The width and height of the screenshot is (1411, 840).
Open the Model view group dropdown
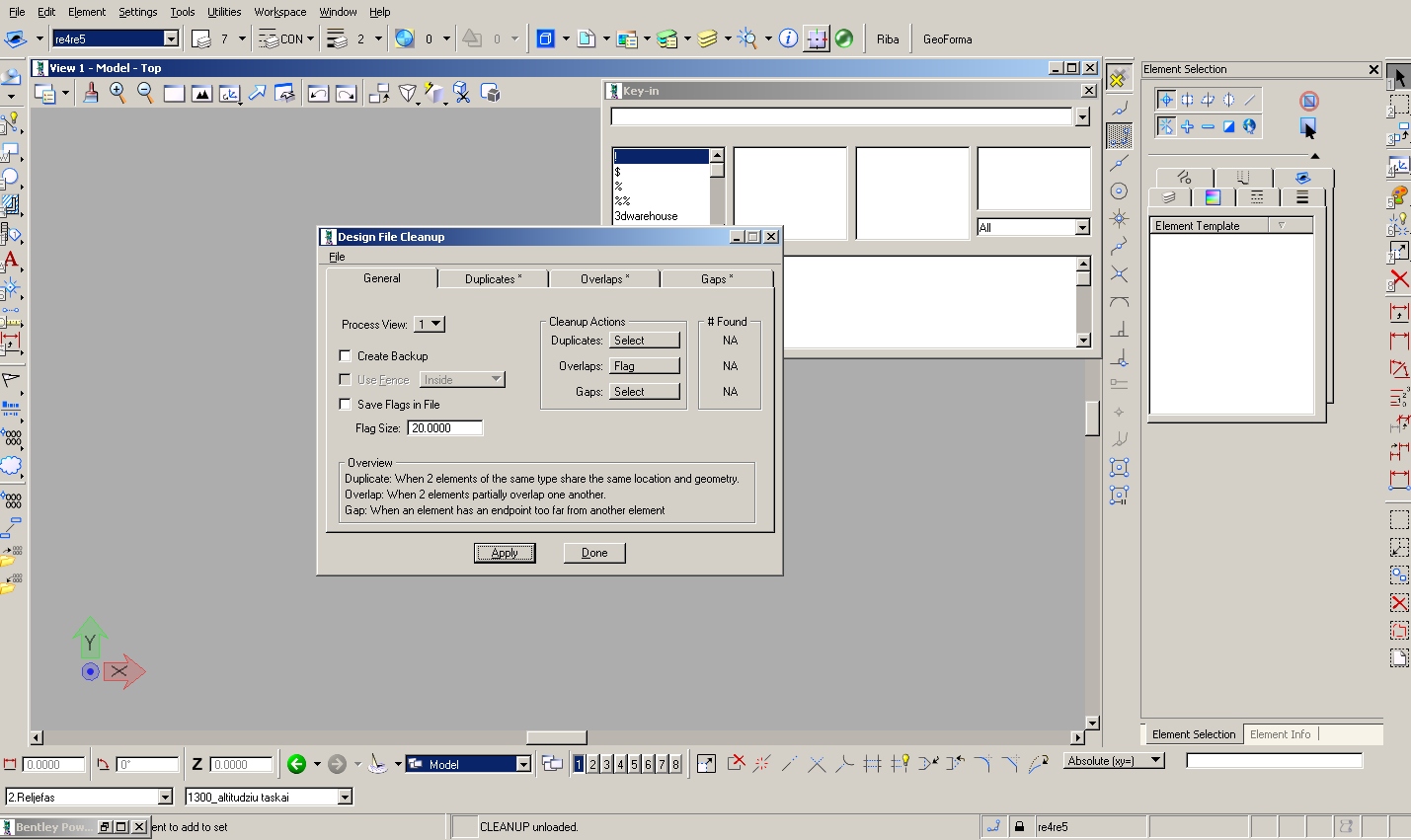(523, 764)
